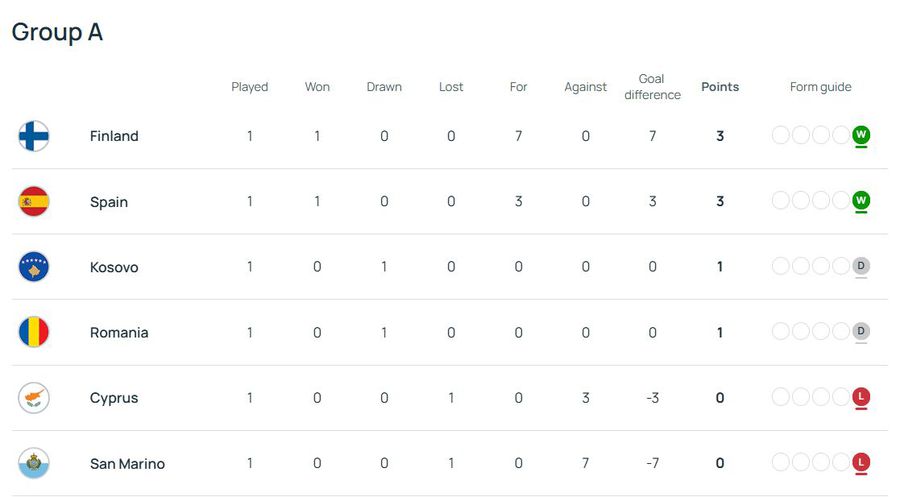Click the Kosovo flag icon

click(x=34, y=267)
